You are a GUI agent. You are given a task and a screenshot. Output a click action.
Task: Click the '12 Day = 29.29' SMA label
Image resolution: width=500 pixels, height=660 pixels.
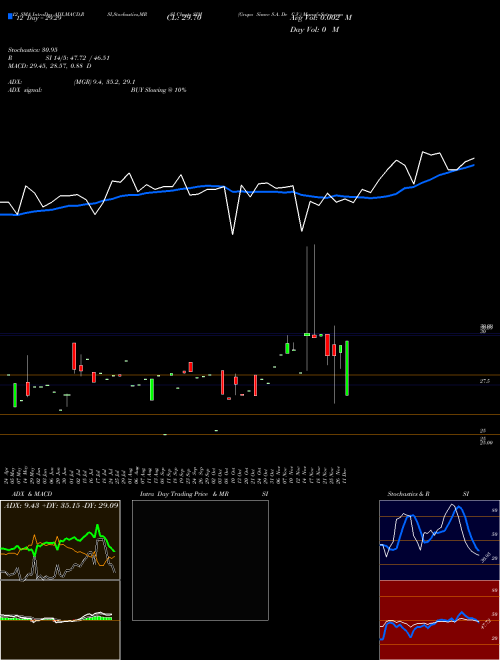[39, 19]
